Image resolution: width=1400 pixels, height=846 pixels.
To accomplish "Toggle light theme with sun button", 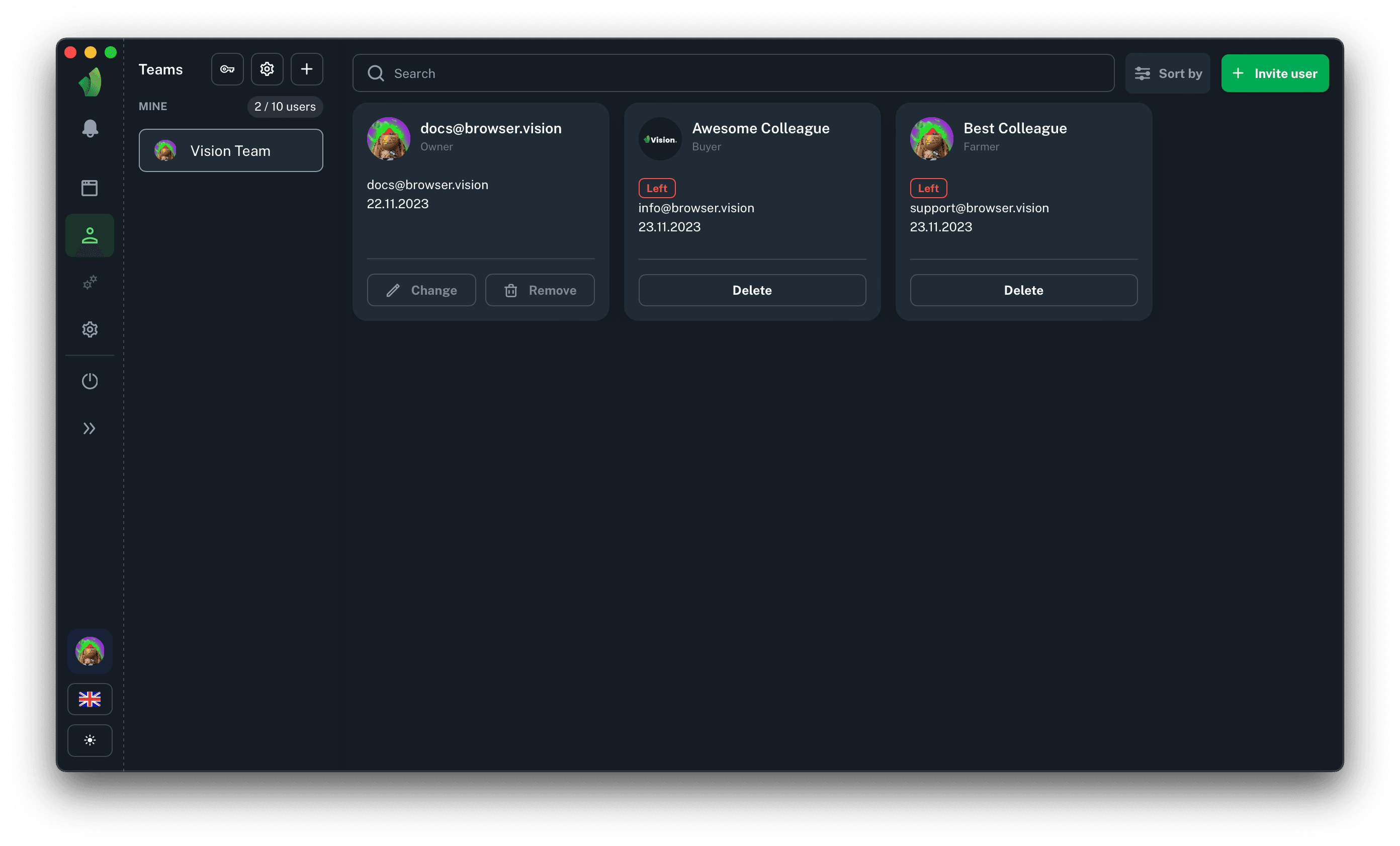I will coord(90,740).
